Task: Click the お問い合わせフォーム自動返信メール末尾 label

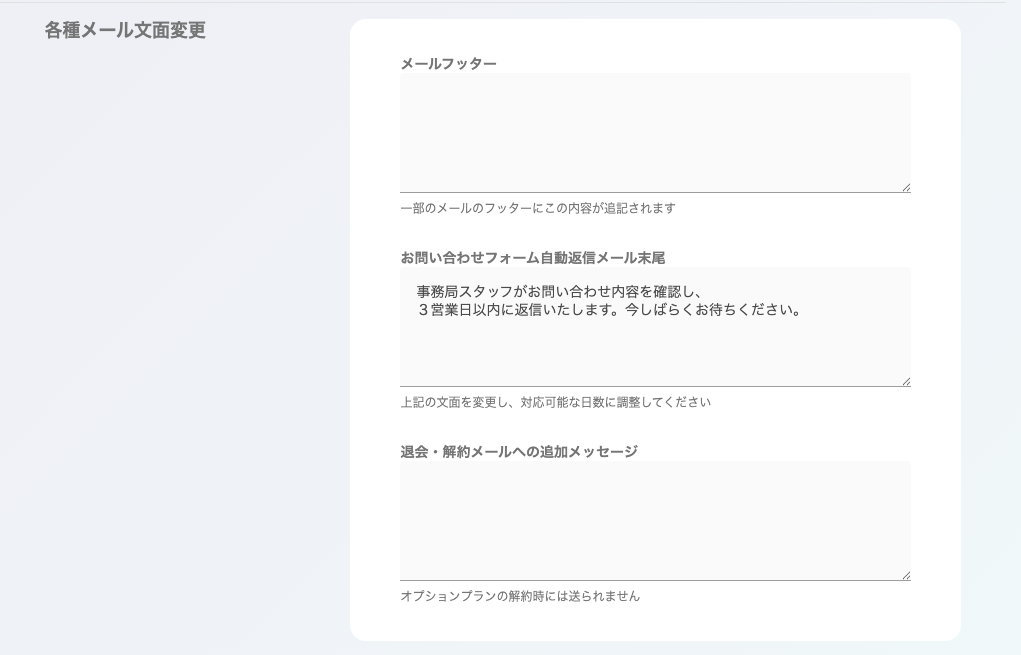Action: pos(532,258)
